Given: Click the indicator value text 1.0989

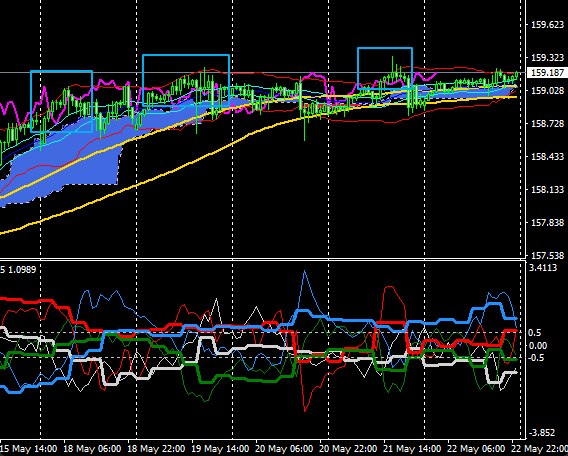Looking at the screenshot, I should click(x=22, y=269).
